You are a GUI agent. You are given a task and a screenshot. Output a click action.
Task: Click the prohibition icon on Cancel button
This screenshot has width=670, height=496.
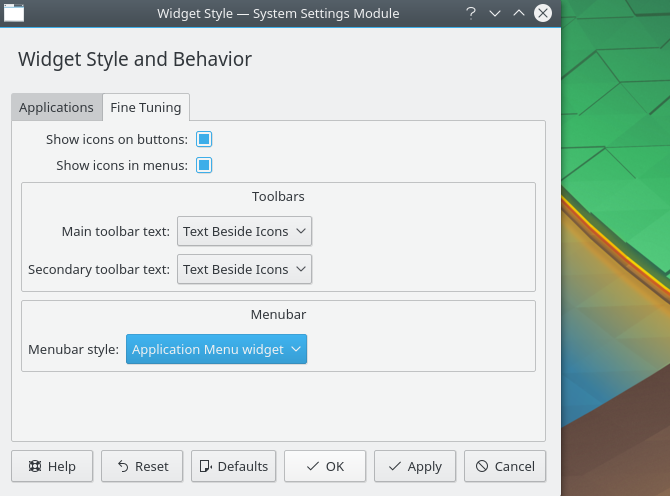pos(482,466)
